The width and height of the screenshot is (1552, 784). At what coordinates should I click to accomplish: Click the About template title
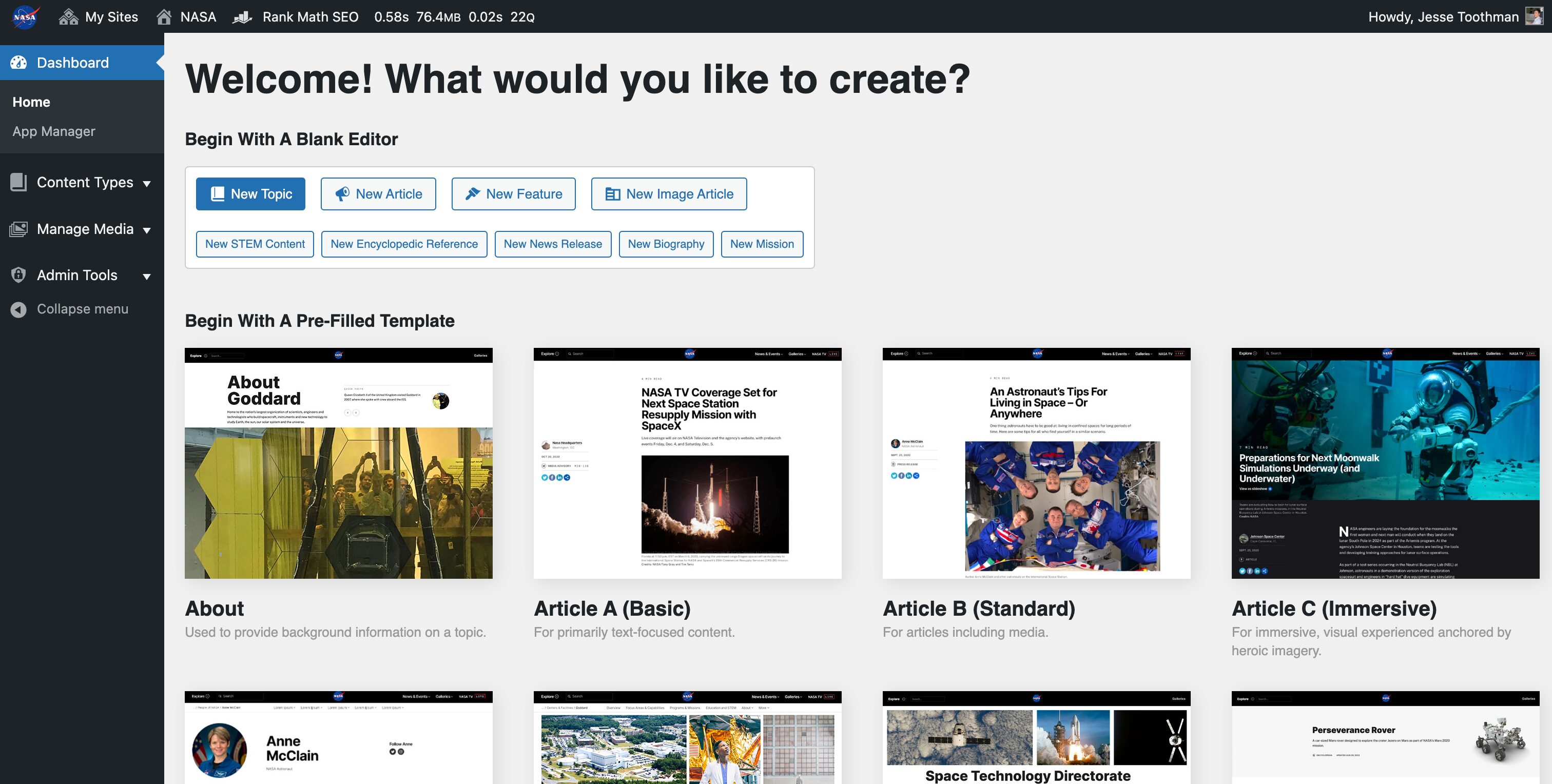click(215, 608)
